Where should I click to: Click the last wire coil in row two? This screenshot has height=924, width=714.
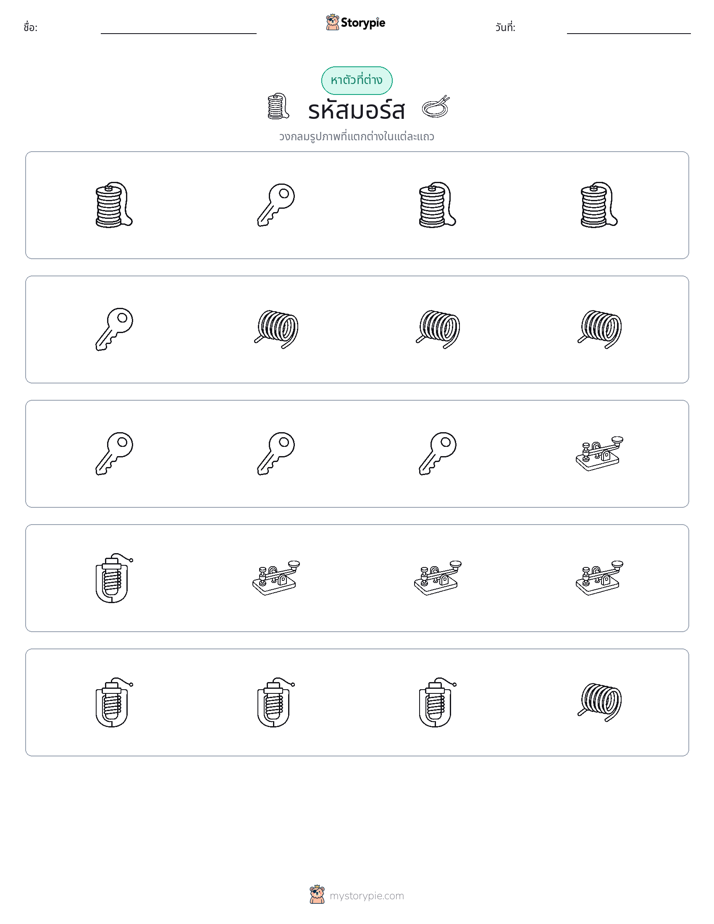coord(599,329)
